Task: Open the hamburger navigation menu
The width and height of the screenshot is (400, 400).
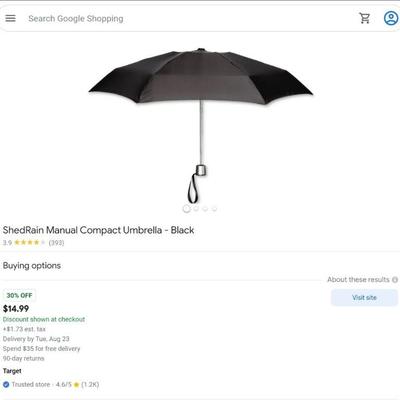Action: coord(11,18)
